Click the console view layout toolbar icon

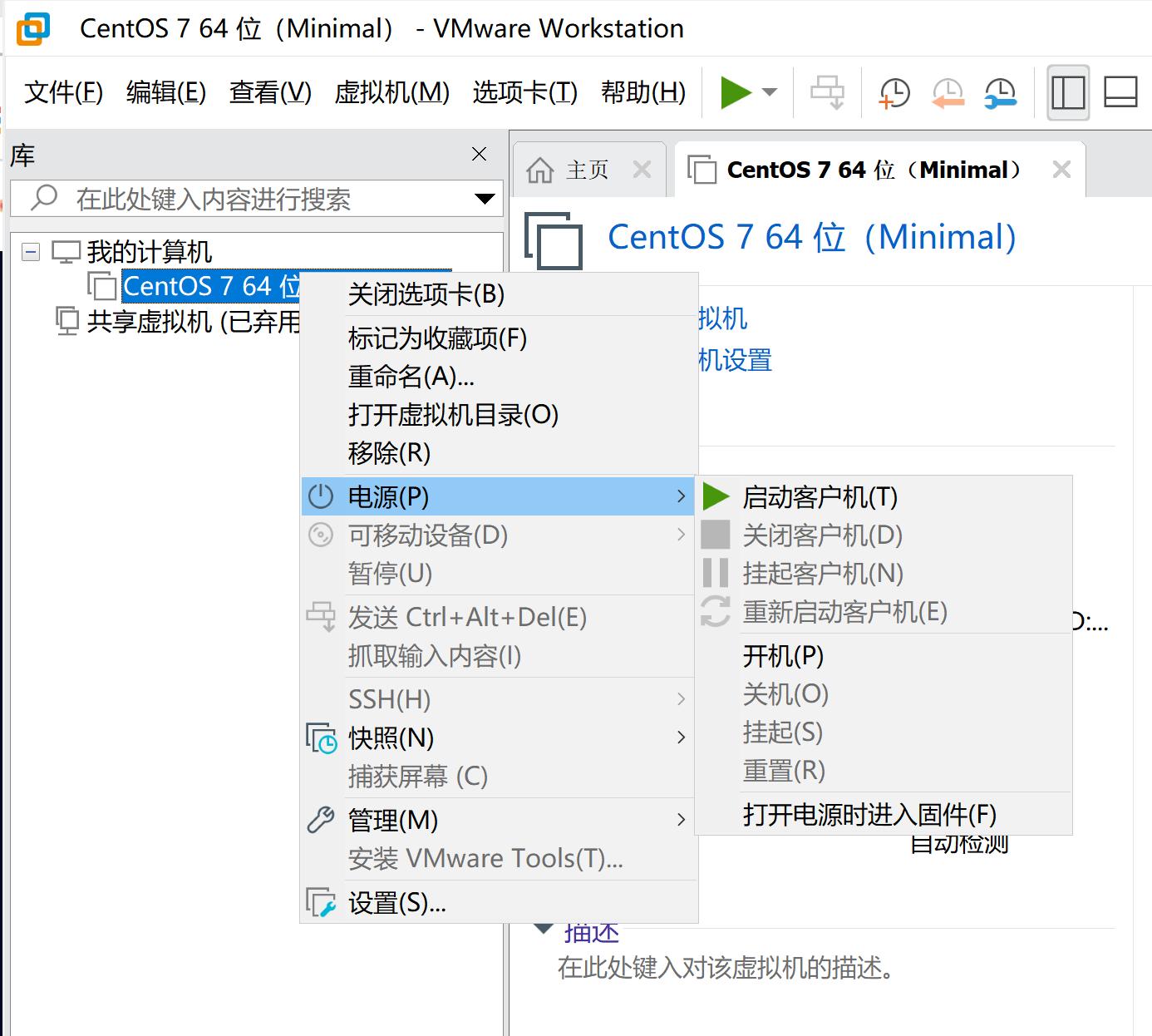coord(1120,93)
